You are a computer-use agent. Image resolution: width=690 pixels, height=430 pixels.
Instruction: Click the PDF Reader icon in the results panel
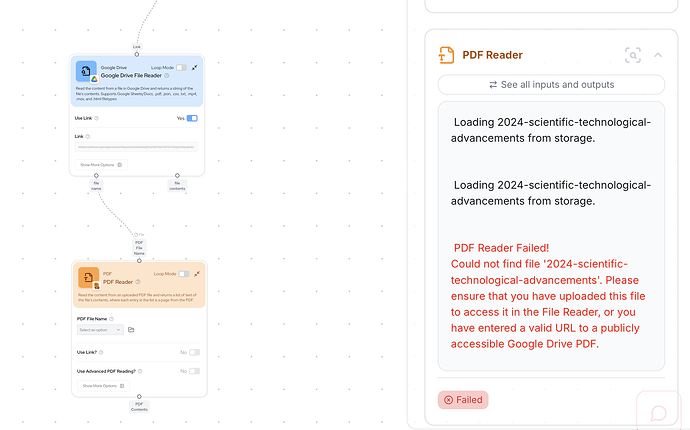446,55
